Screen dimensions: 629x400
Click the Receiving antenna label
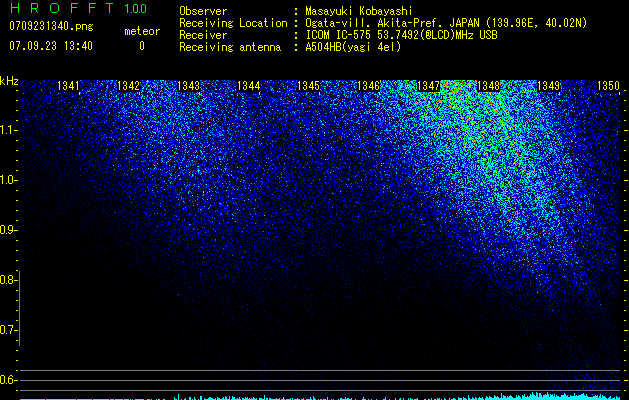tap(230, 47)
